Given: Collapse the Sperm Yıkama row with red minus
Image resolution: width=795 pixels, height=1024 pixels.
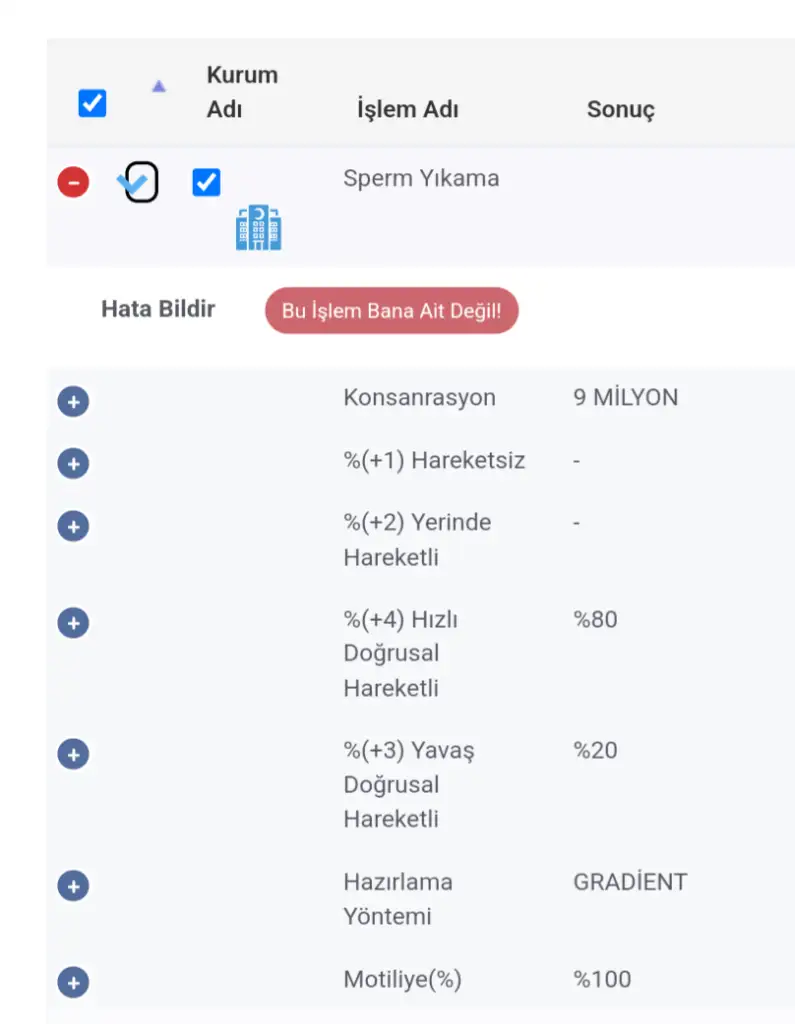Looking at the screenshot, I should click(x=73, y=182).
